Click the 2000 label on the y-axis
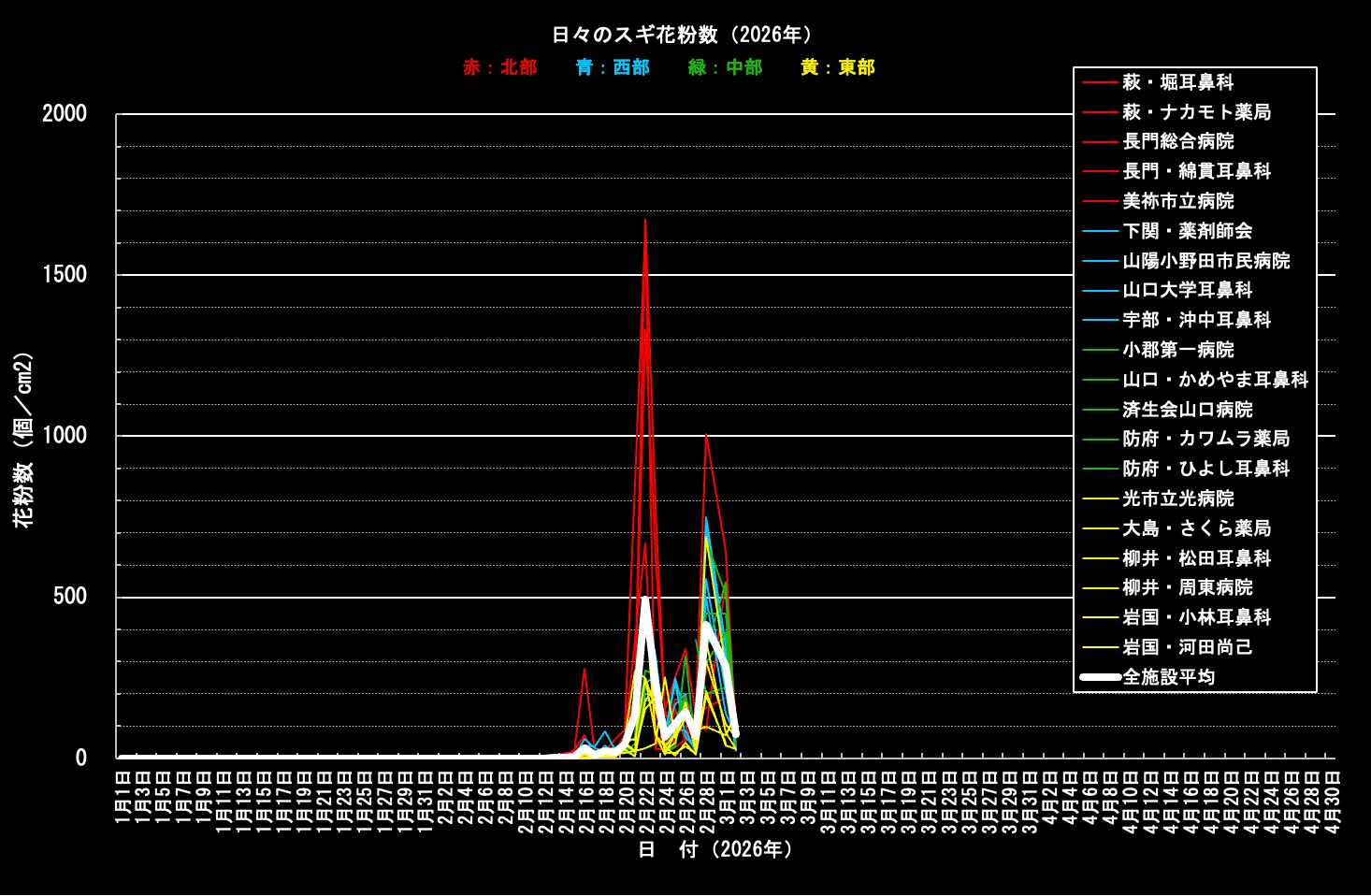Screen dimensions: 1371x896 pyautogui.click(x=65, y=114)
